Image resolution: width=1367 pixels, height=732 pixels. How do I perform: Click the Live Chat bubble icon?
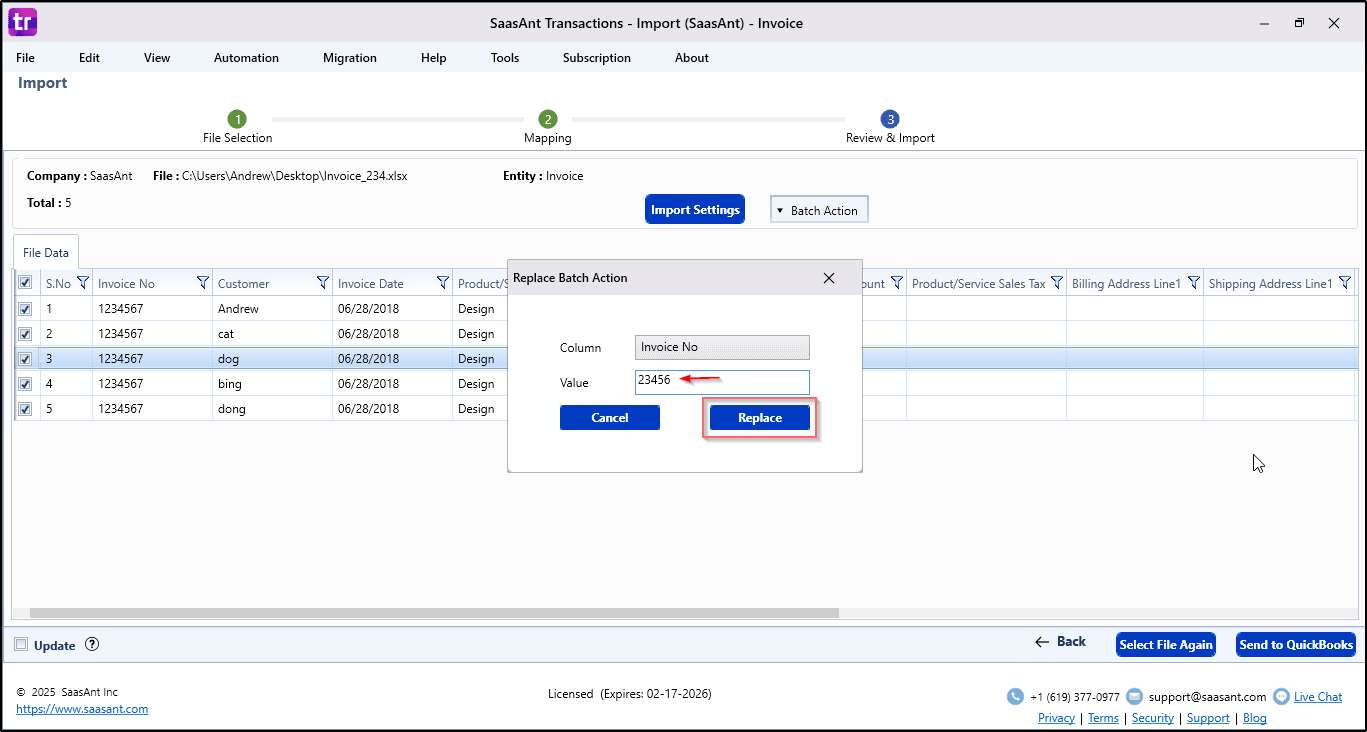1281,697
